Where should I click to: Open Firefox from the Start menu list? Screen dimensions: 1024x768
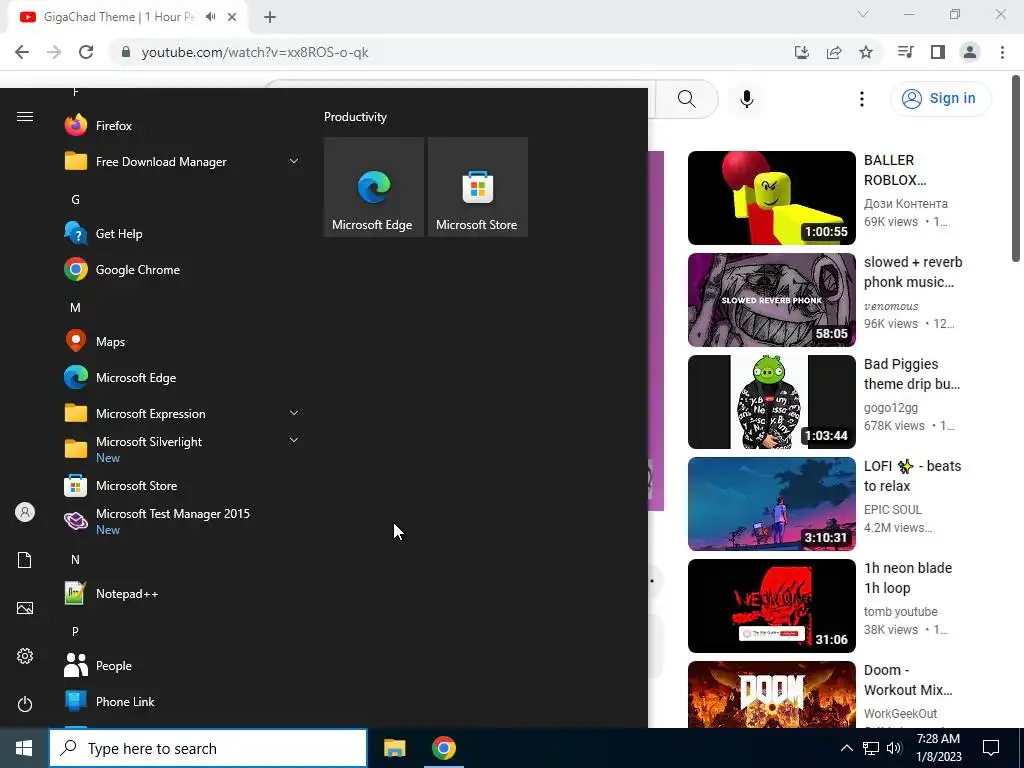tap(182, 125)
